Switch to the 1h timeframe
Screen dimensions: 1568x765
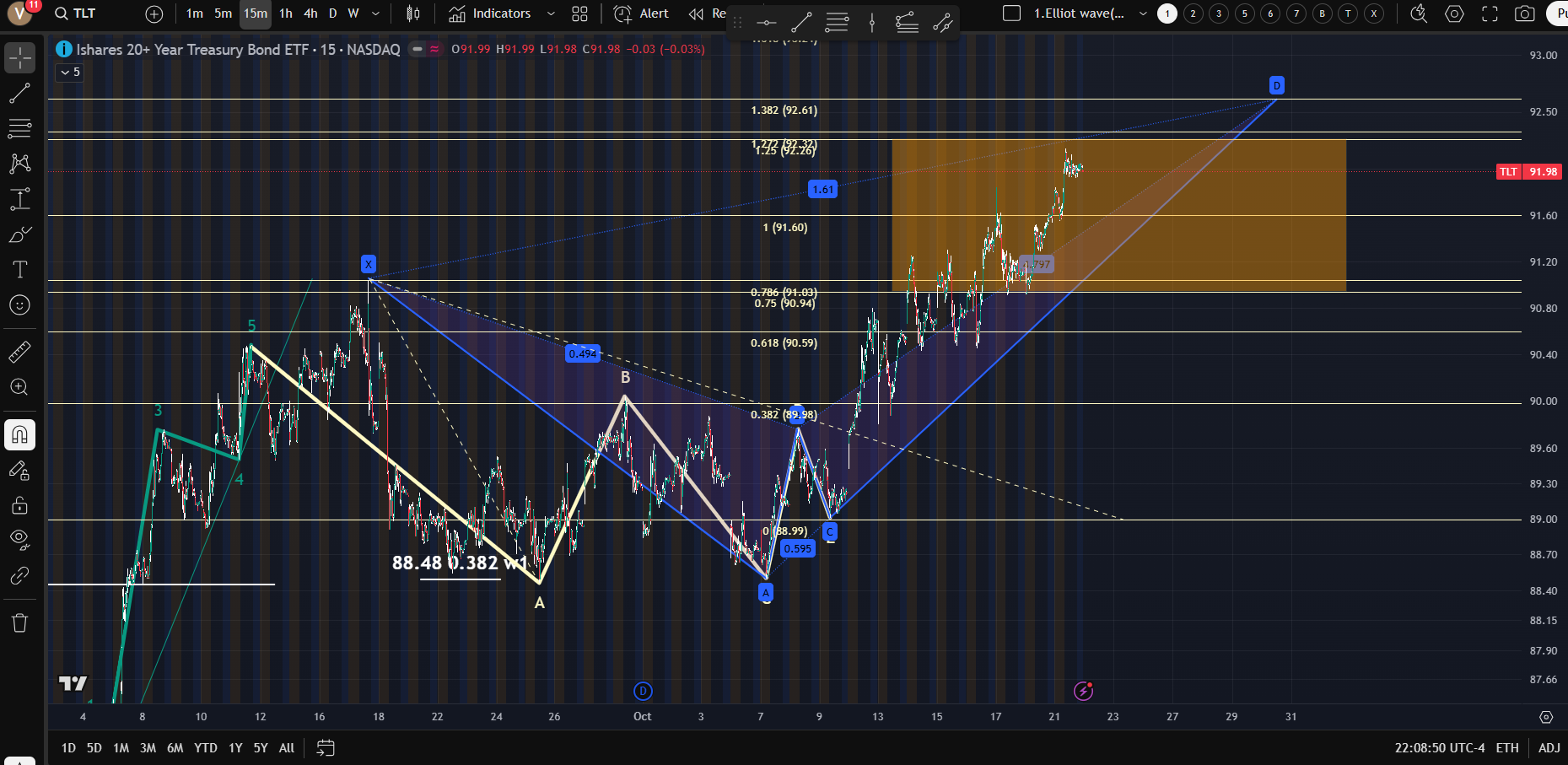[286, 13]
